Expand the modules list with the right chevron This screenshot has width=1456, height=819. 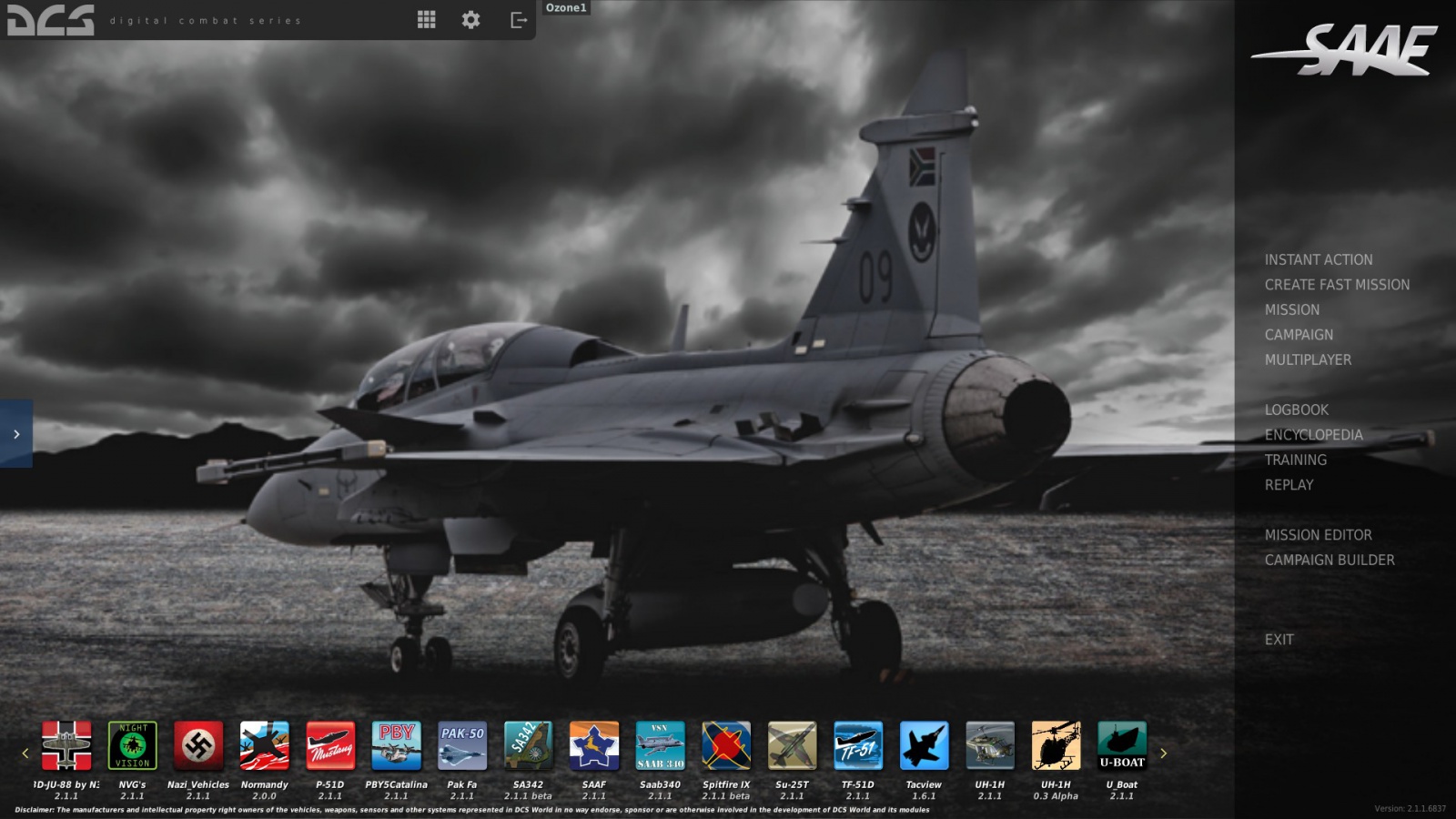pos(1163,753)
